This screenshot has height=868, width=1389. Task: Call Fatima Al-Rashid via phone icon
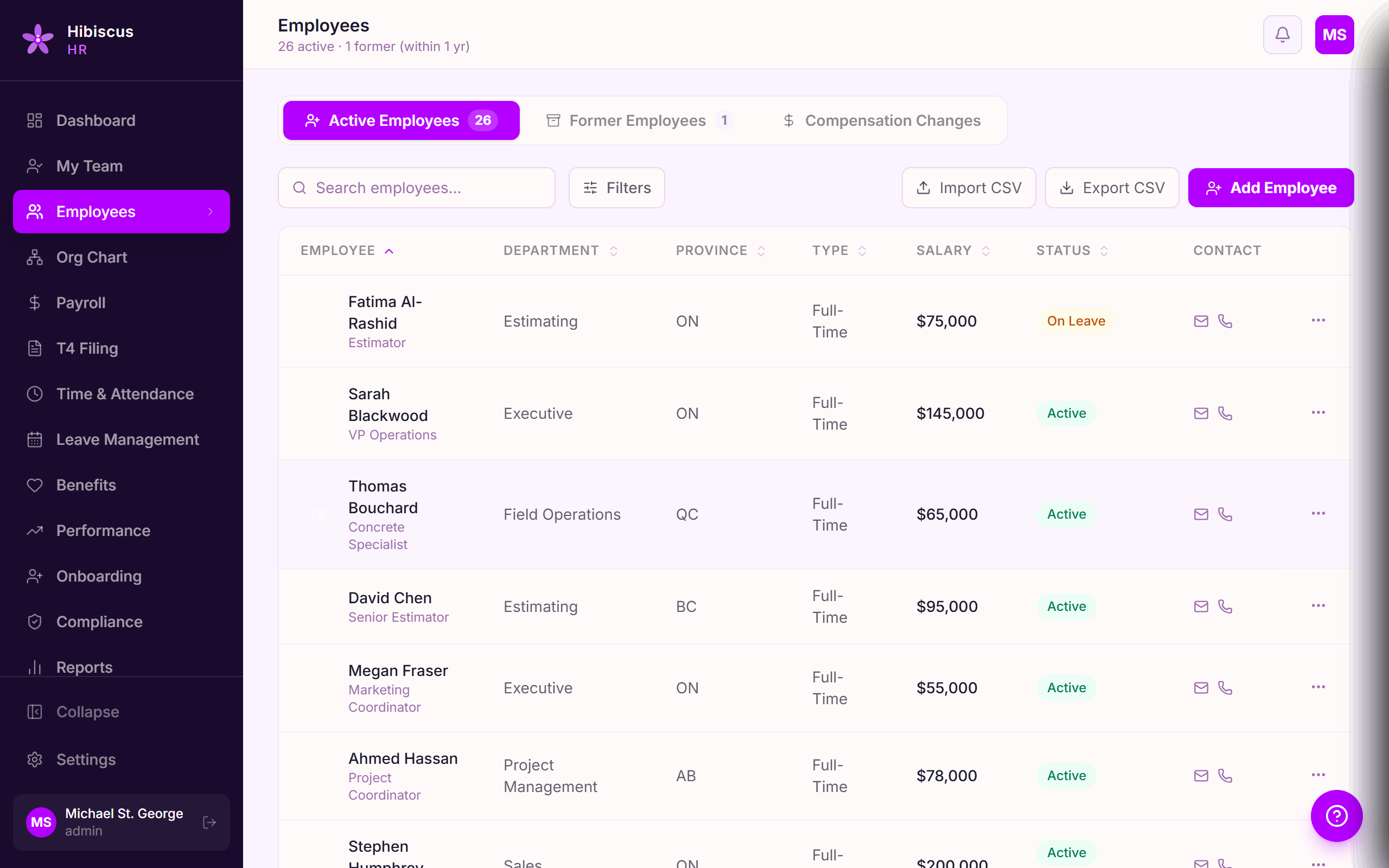pyautogui.click(x=1225, y=321)
